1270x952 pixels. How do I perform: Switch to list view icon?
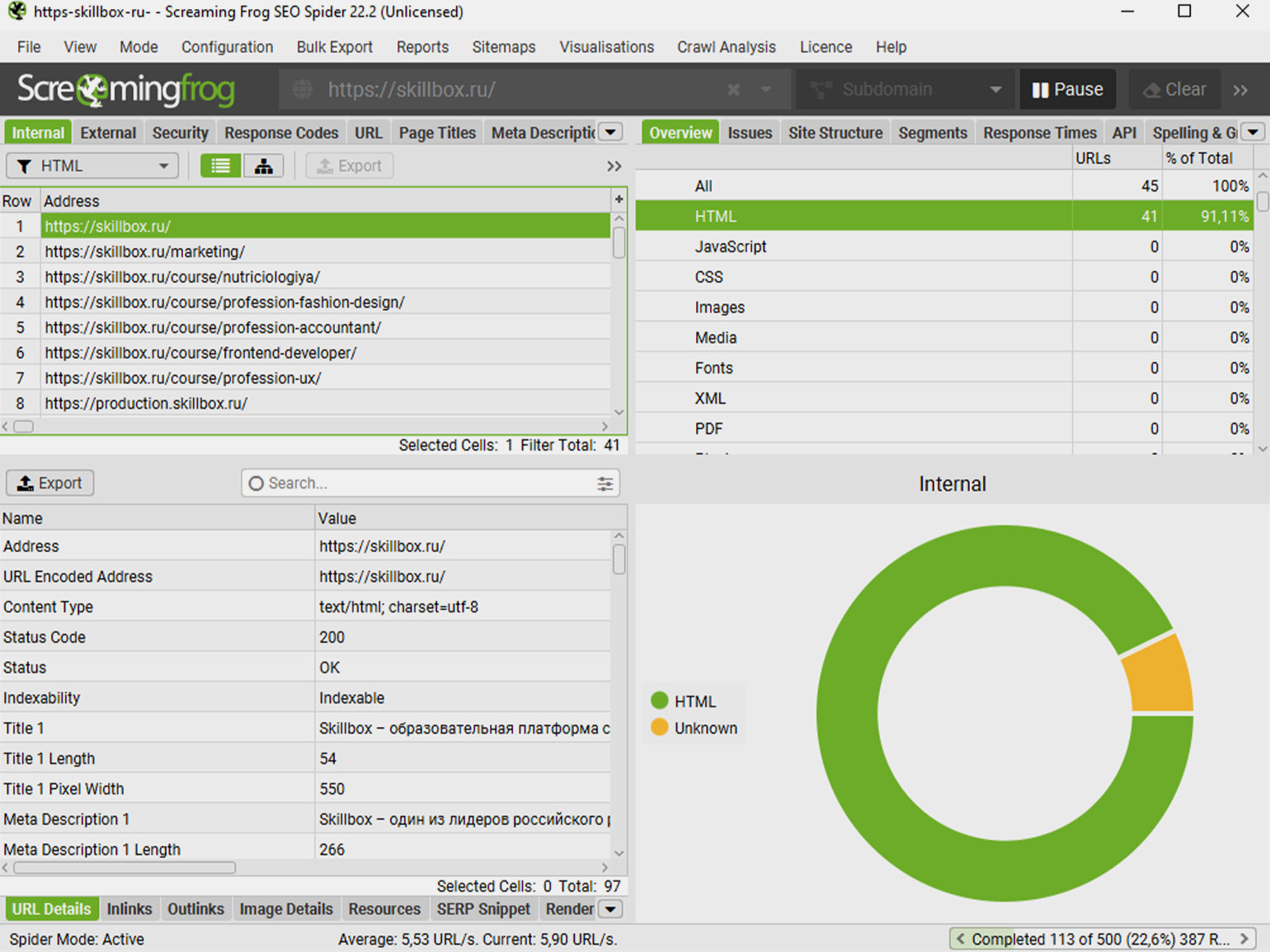(x=220, y=166)
